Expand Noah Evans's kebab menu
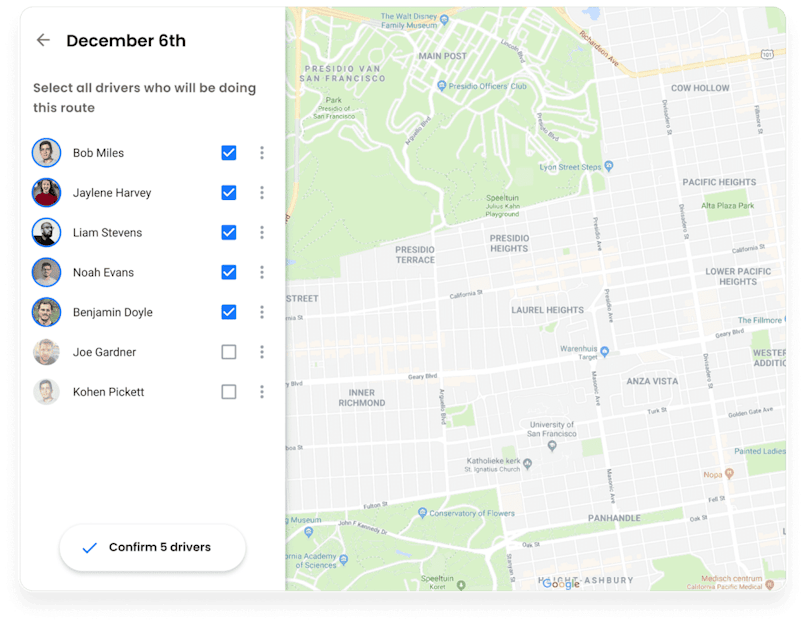This screenshot has height=624, width=806. point(261,272)
